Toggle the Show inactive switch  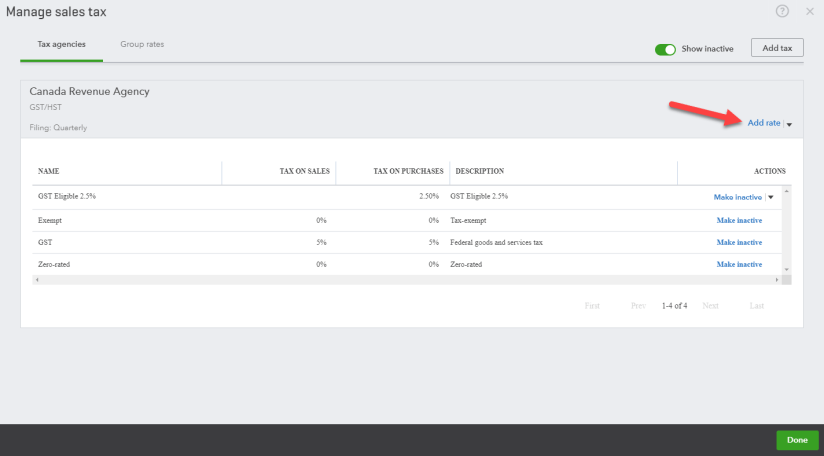[666, 48]
